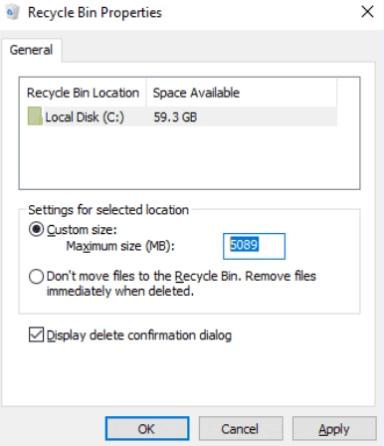This screenshot has height=446, width=384.
Task: Switch to the General tab
Action: tap(31, 50)
